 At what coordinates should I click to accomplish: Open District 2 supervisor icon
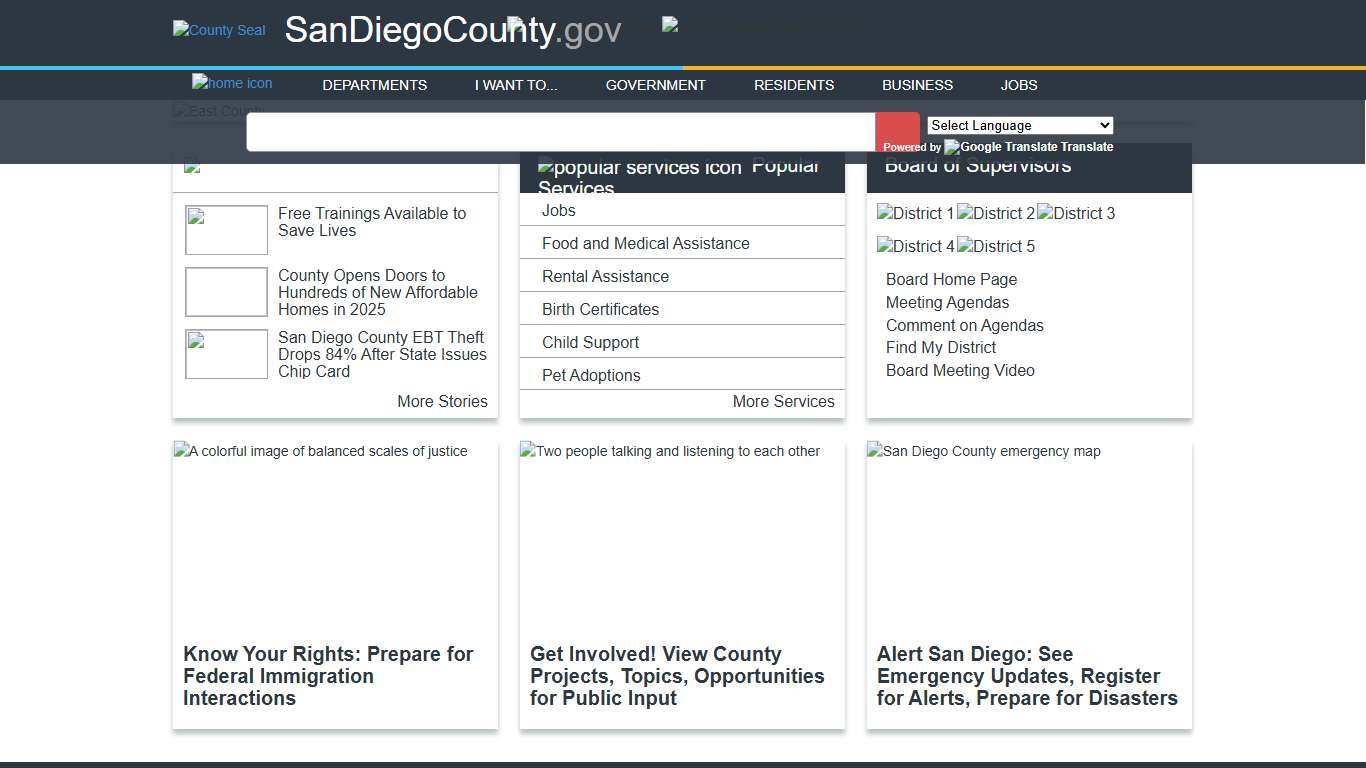(x=995, y=213)
